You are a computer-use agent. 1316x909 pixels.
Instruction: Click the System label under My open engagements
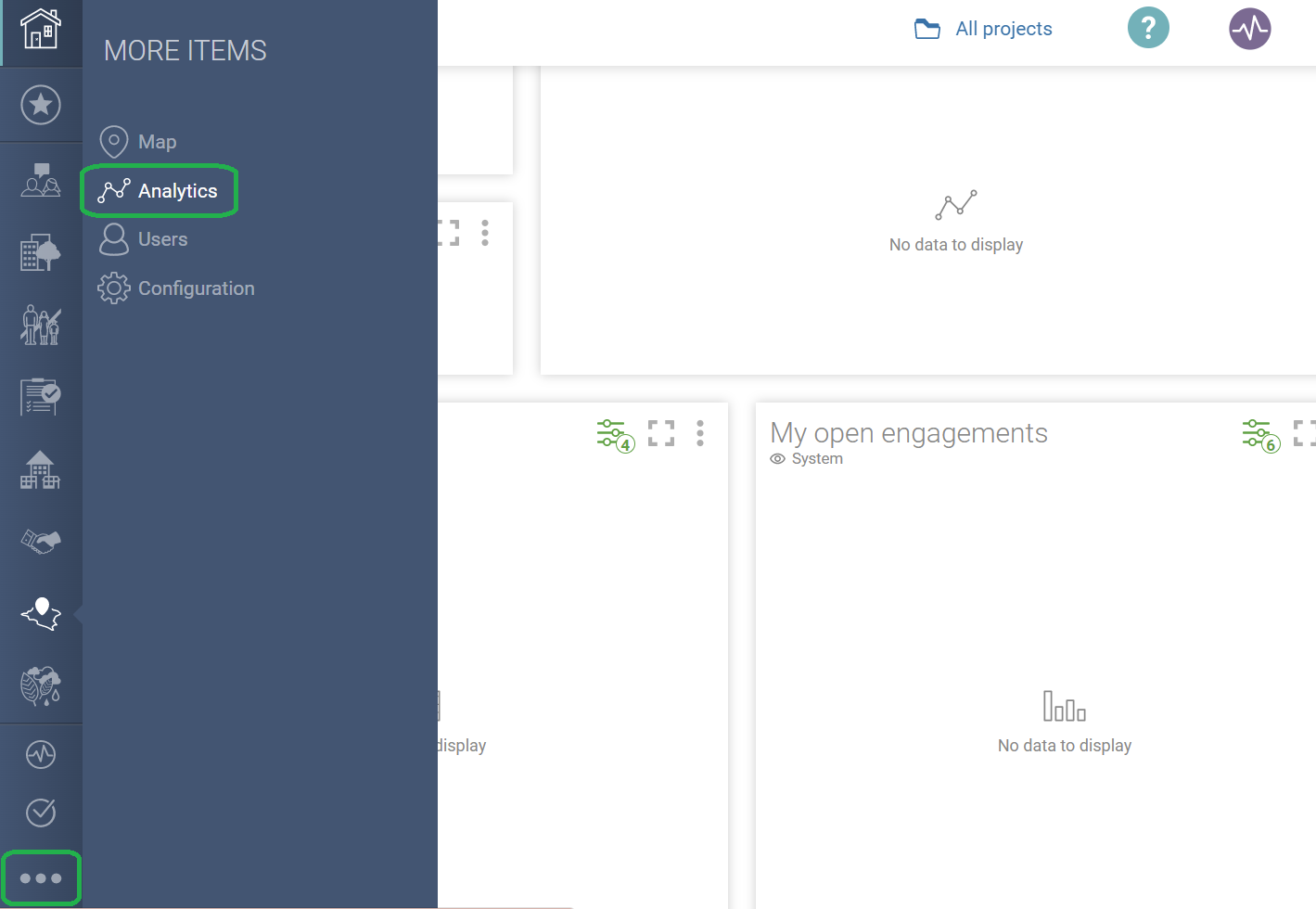coord(817,459)
